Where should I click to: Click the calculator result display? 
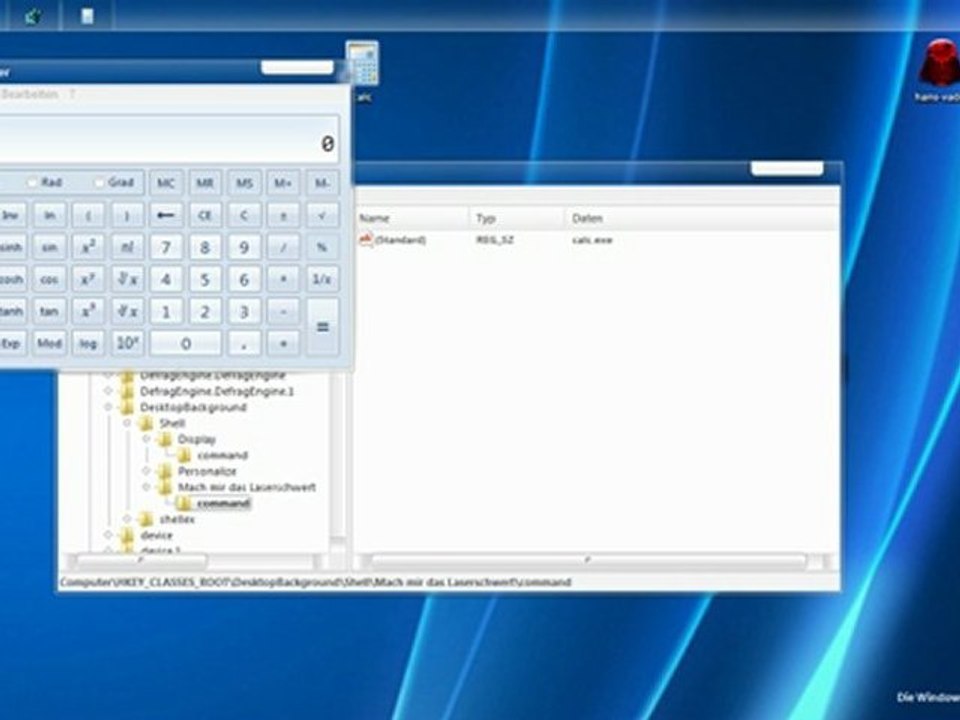pyautogui.click(x=169, y=140)
